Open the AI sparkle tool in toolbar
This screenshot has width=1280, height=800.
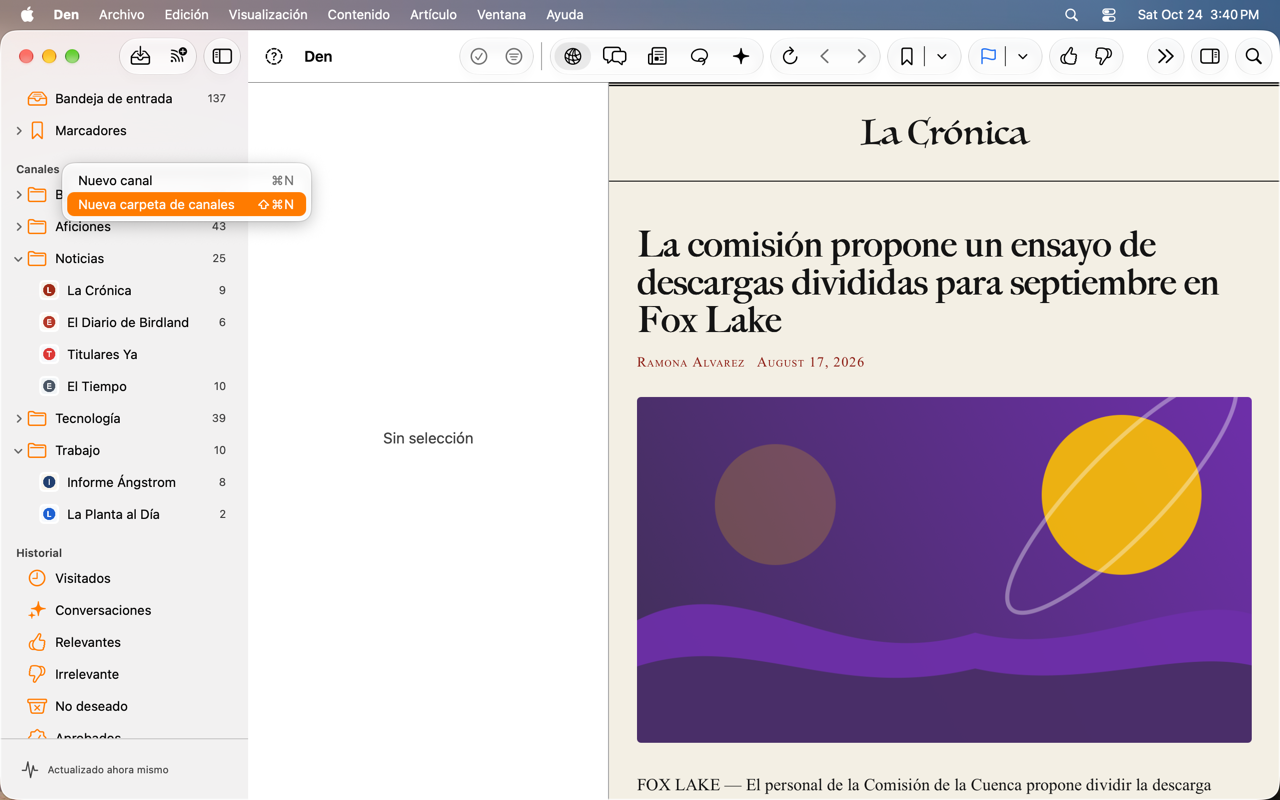click(741, 57)
